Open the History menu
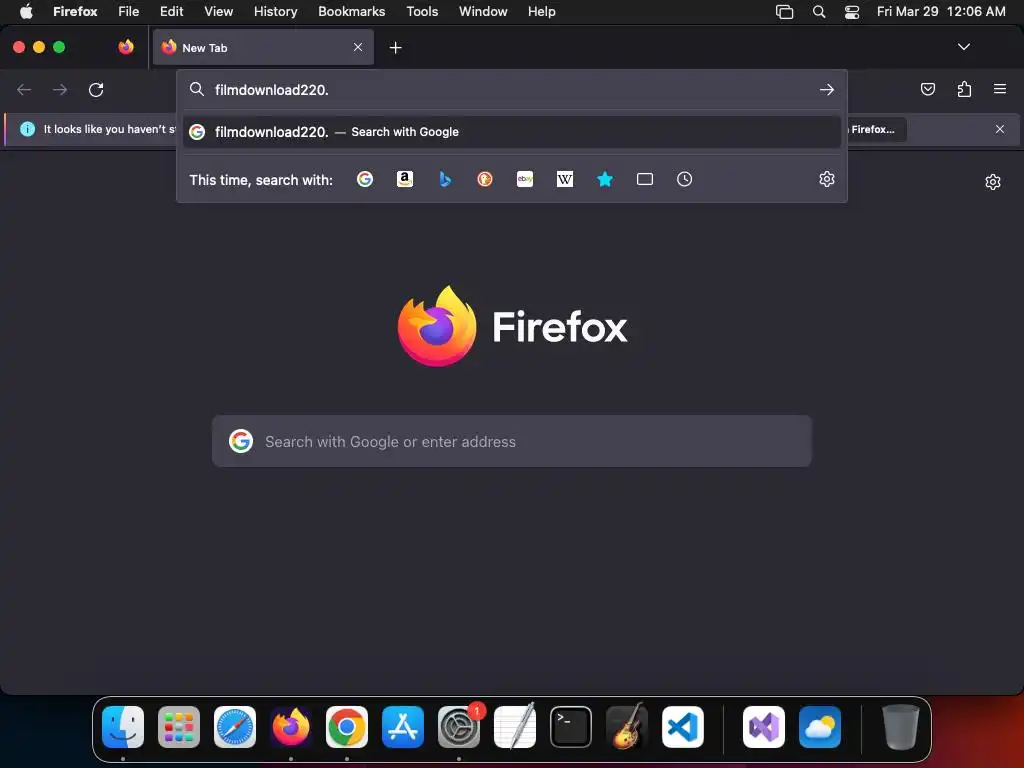This screenshot has width=1024, height=768. pyautogui.click(x=275, y=12)
